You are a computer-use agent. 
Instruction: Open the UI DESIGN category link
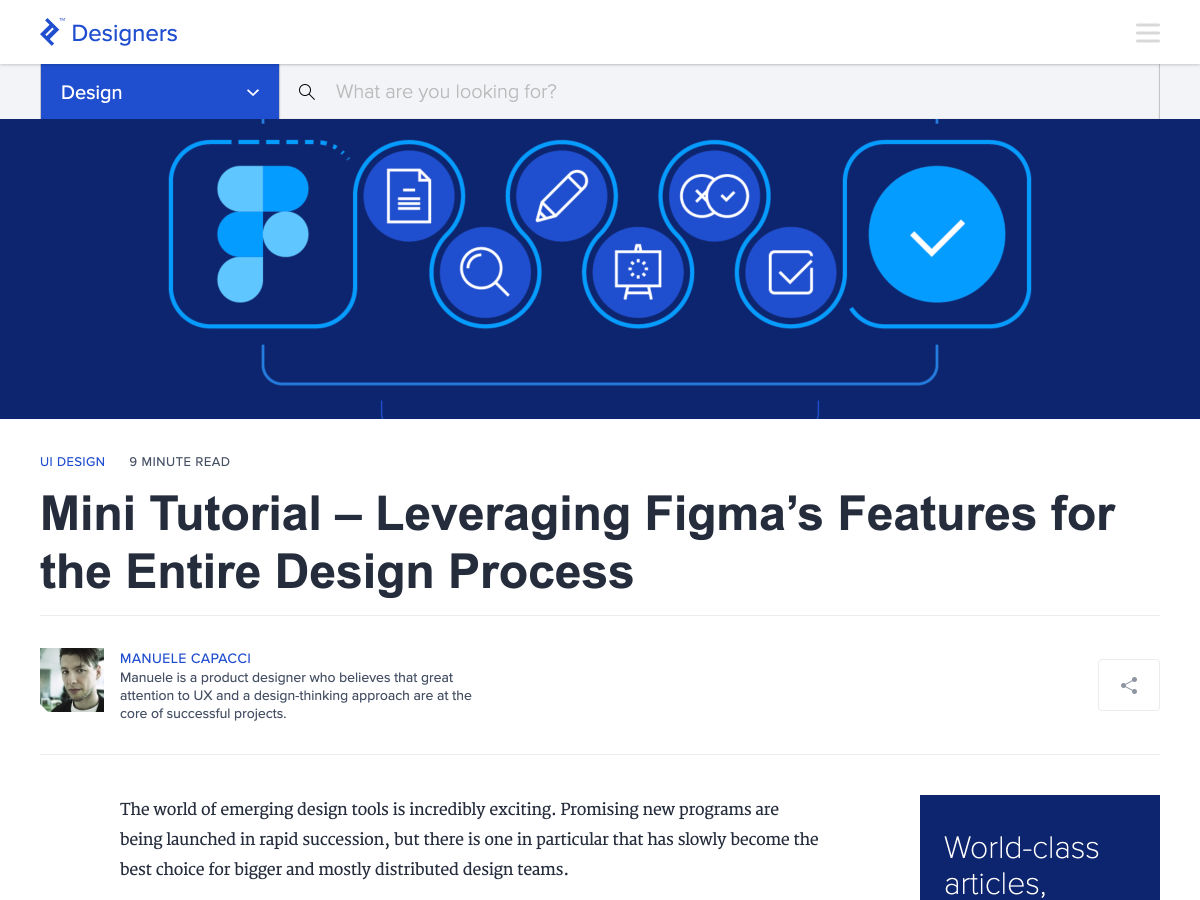point(72,462)
